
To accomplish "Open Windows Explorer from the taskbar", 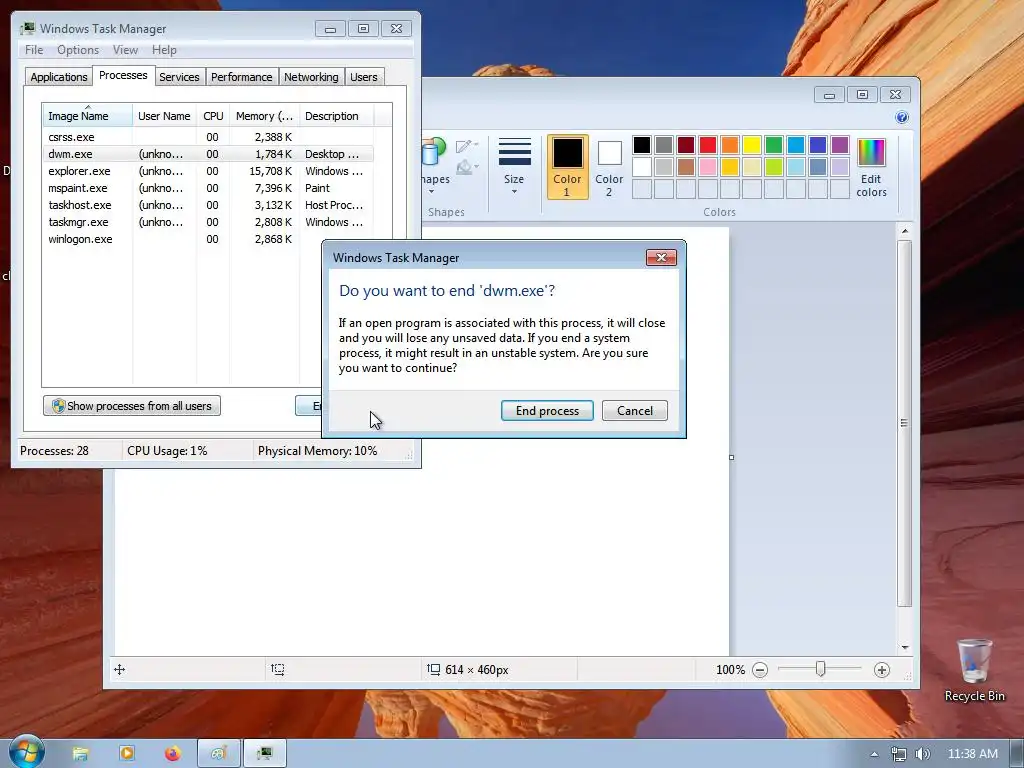I will point(80,754).
